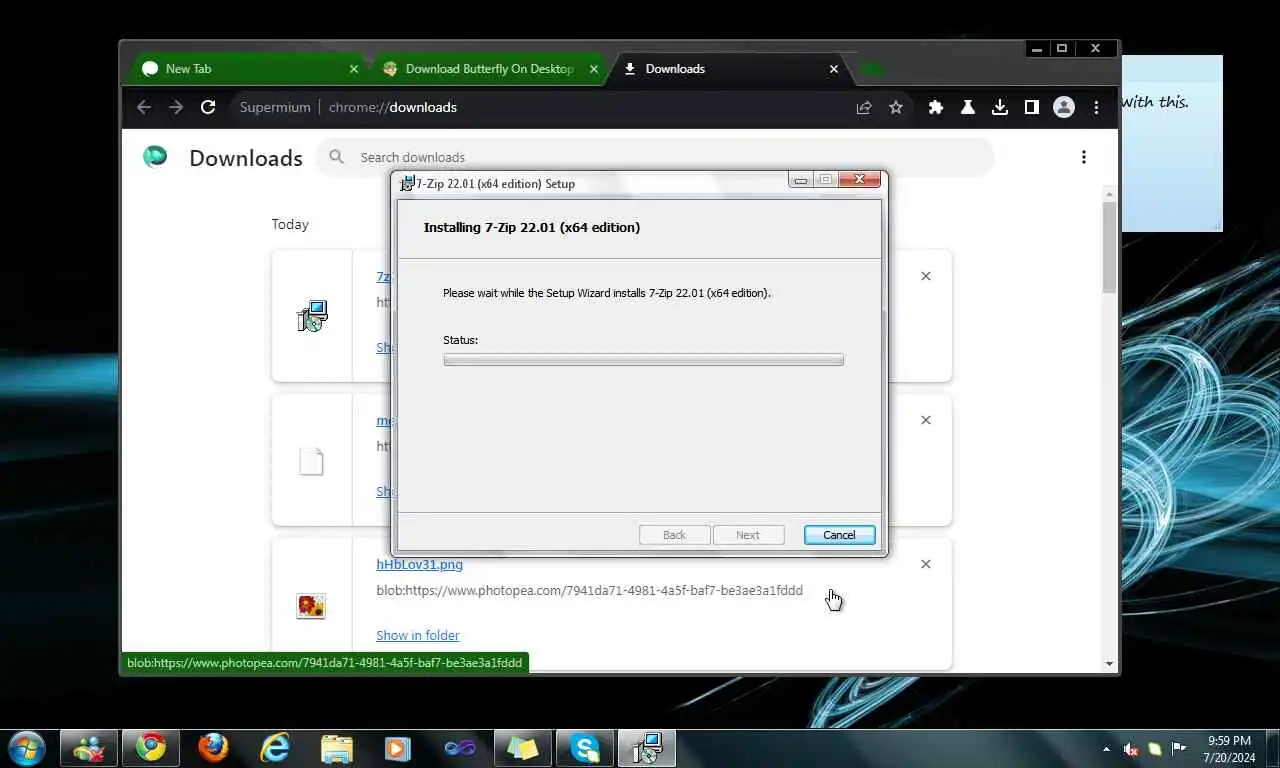This screenshot has width=1280, height=768.
Task: Close the 7-Zip Setup dialog window
Action: pyautogui.click(x=859, y=180)
